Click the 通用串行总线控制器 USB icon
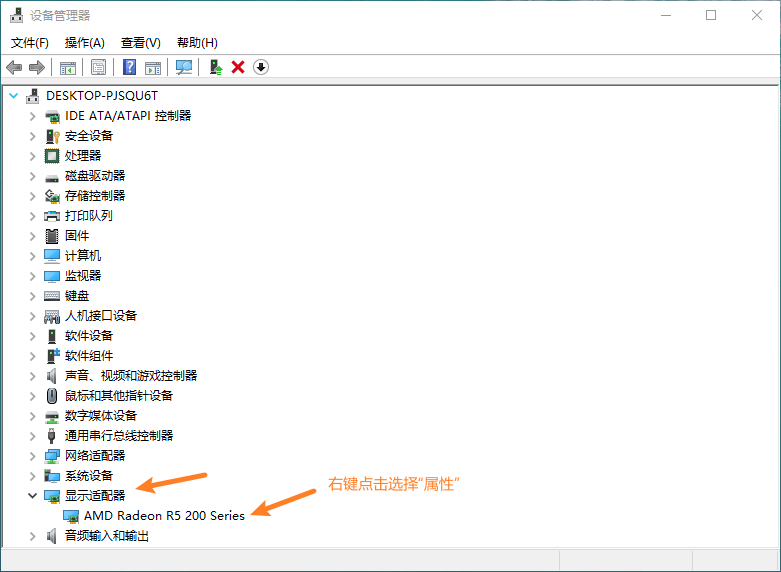 [x=51, y=436]
